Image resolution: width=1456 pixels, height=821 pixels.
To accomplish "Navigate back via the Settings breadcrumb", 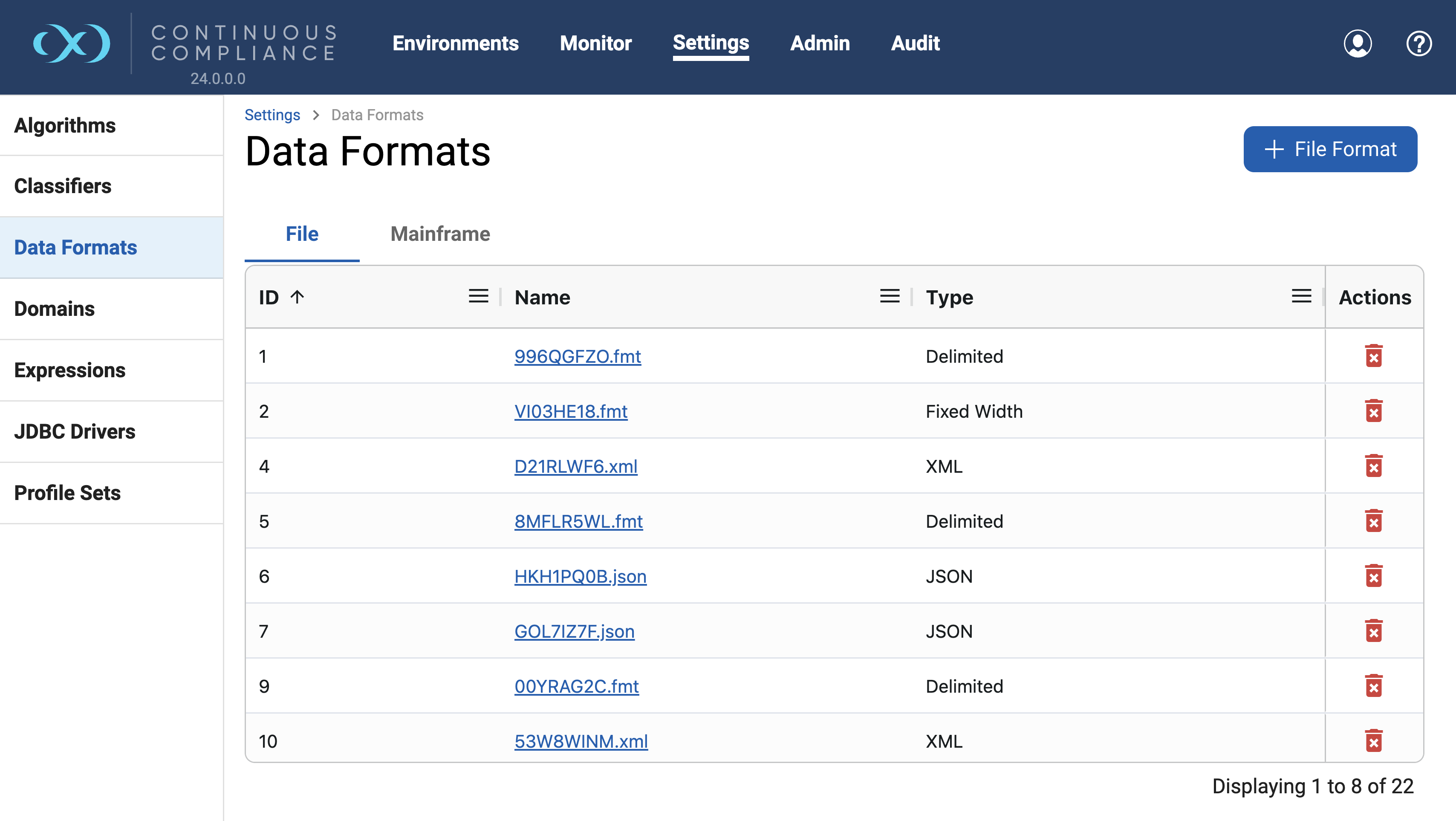I will [x=272, y=115].
